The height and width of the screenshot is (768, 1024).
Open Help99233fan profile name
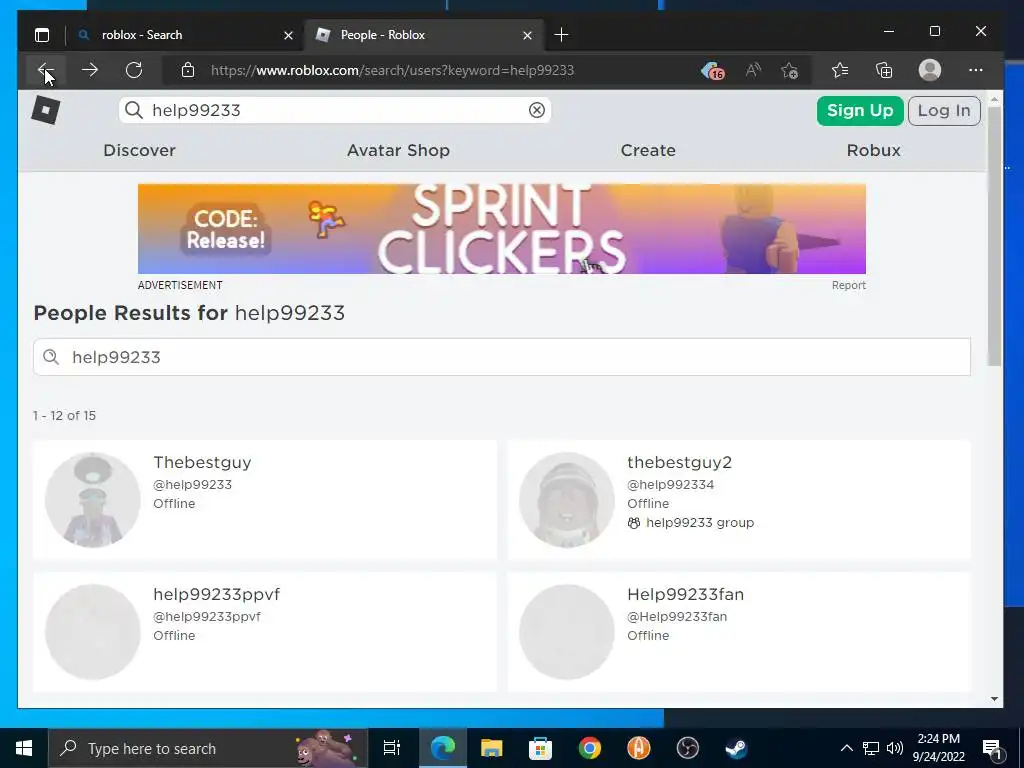[x=685, y=594]
